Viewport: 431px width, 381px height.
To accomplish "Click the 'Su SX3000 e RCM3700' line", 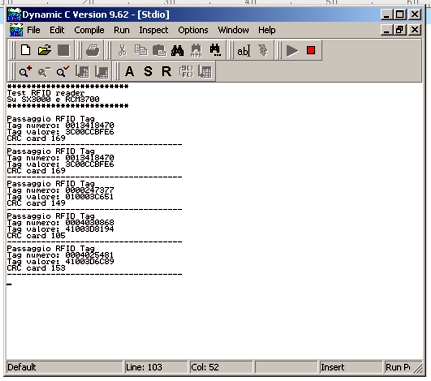I will click(53, 99).
